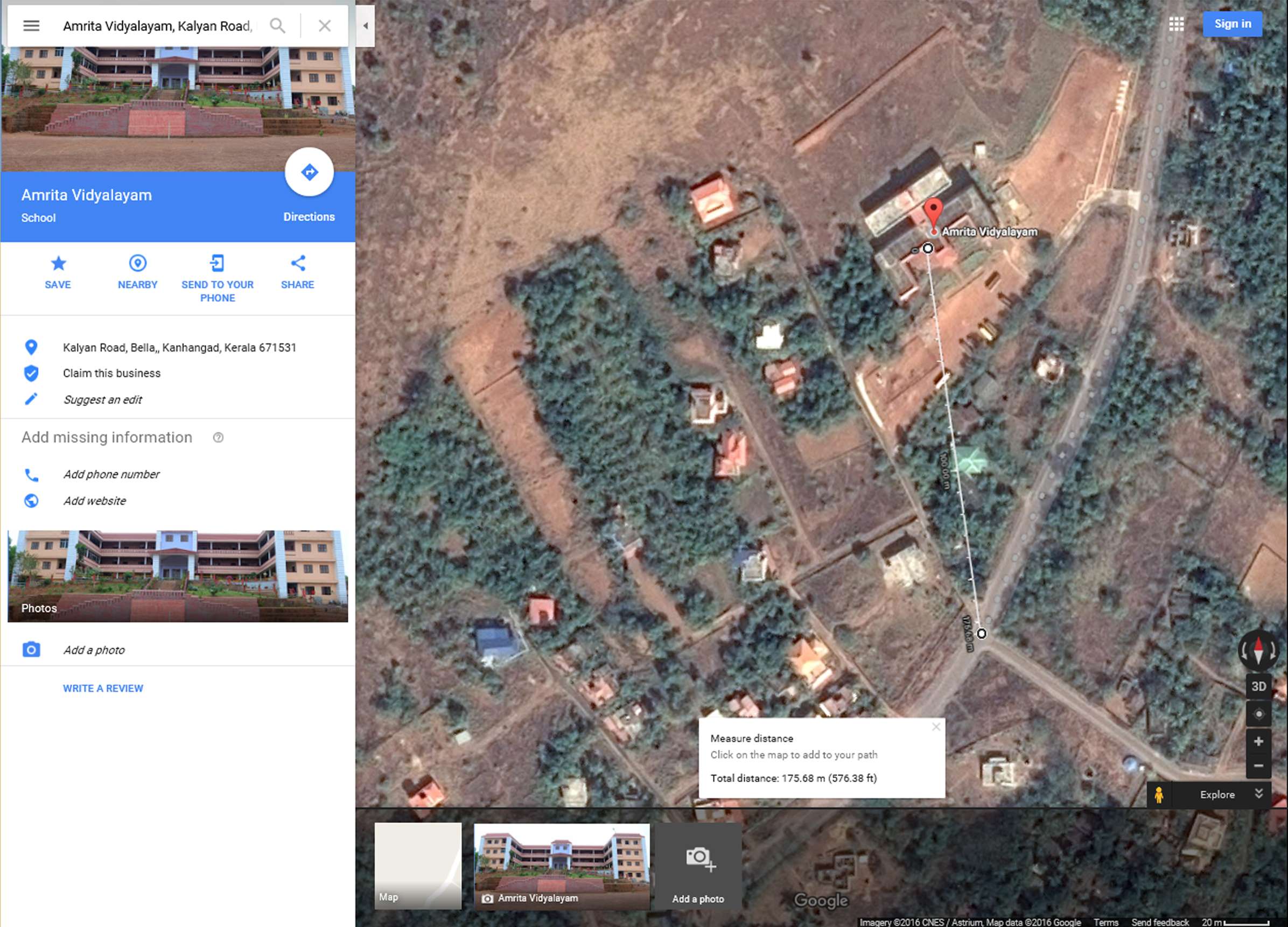Viewport: 1288px width, 927px height.
Task: Click the Amrita Vidyalayam header title
Action: [x=87, y=195]
